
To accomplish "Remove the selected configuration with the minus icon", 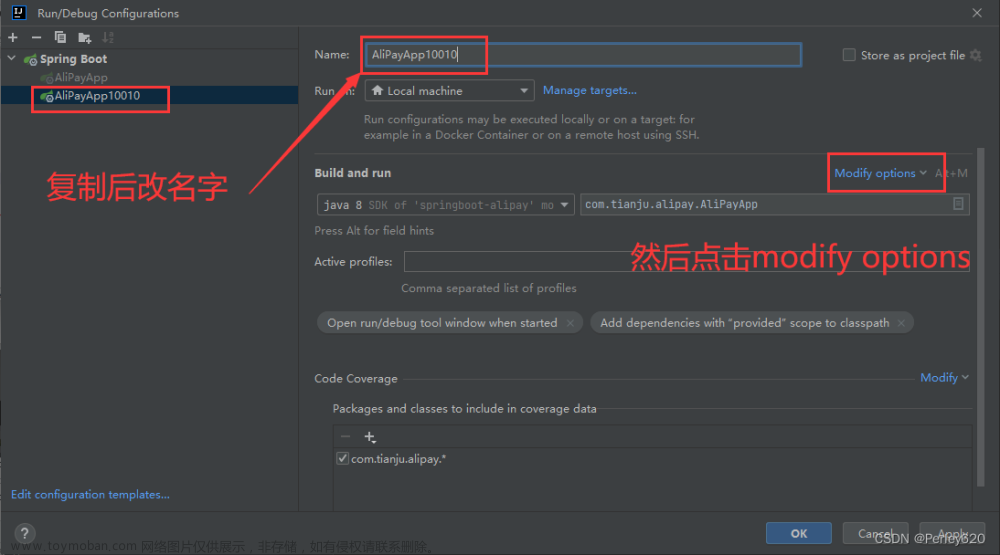I will (36, 38).
